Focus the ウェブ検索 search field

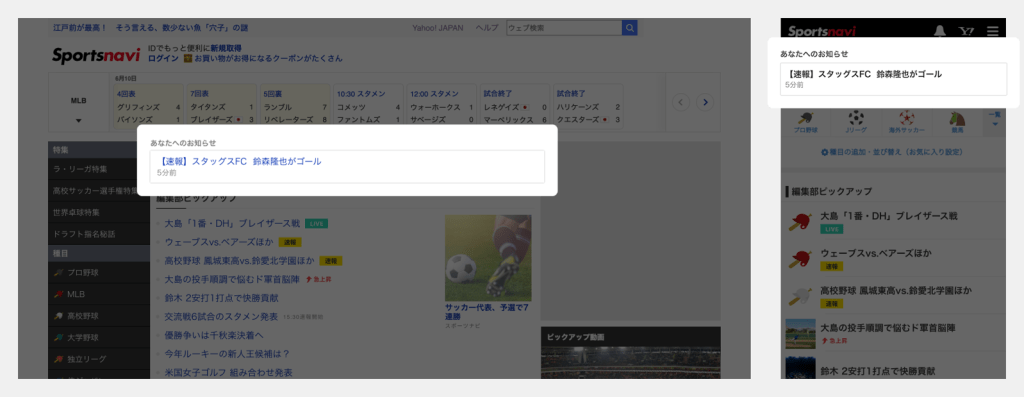point(564,28)
